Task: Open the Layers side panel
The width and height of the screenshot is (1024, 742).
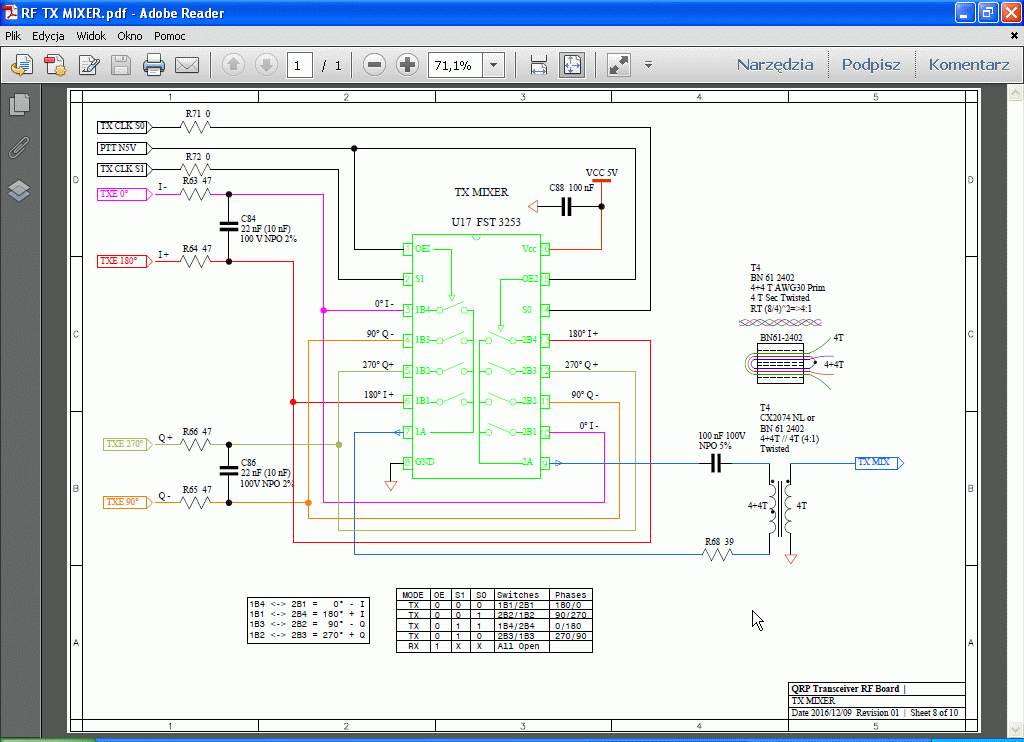Action: point(19,191)
